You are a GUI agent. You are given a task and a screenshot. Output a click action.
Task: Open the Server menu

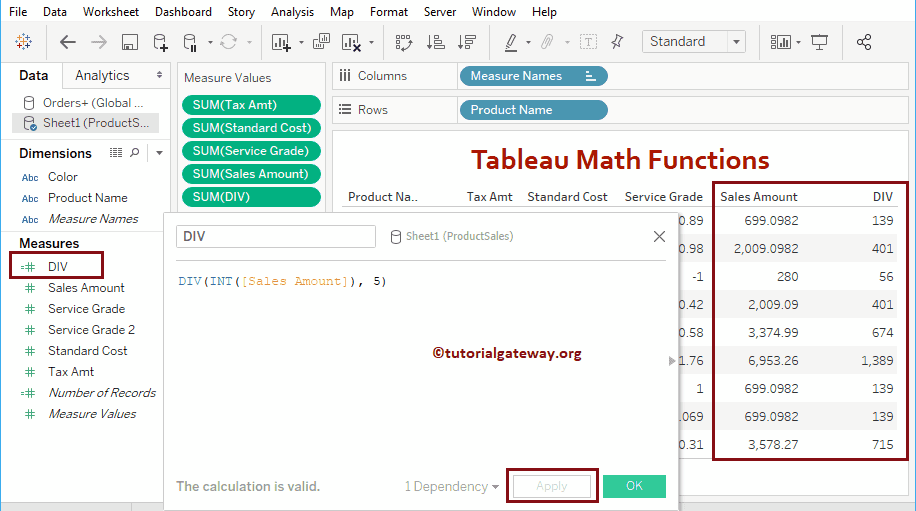[x=439, y=12]
